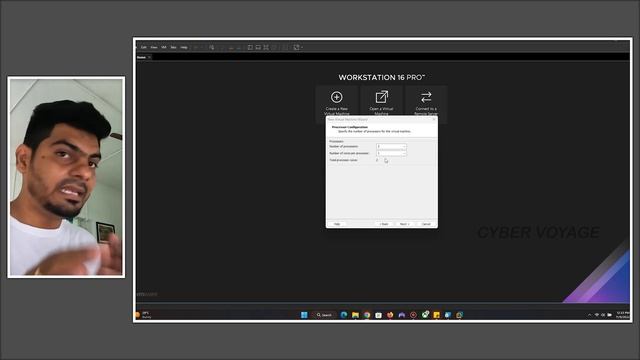Viewport: 640px width, 360px height.
Task: Open Google Chrome from the taskbar
Action: point(367,315)
